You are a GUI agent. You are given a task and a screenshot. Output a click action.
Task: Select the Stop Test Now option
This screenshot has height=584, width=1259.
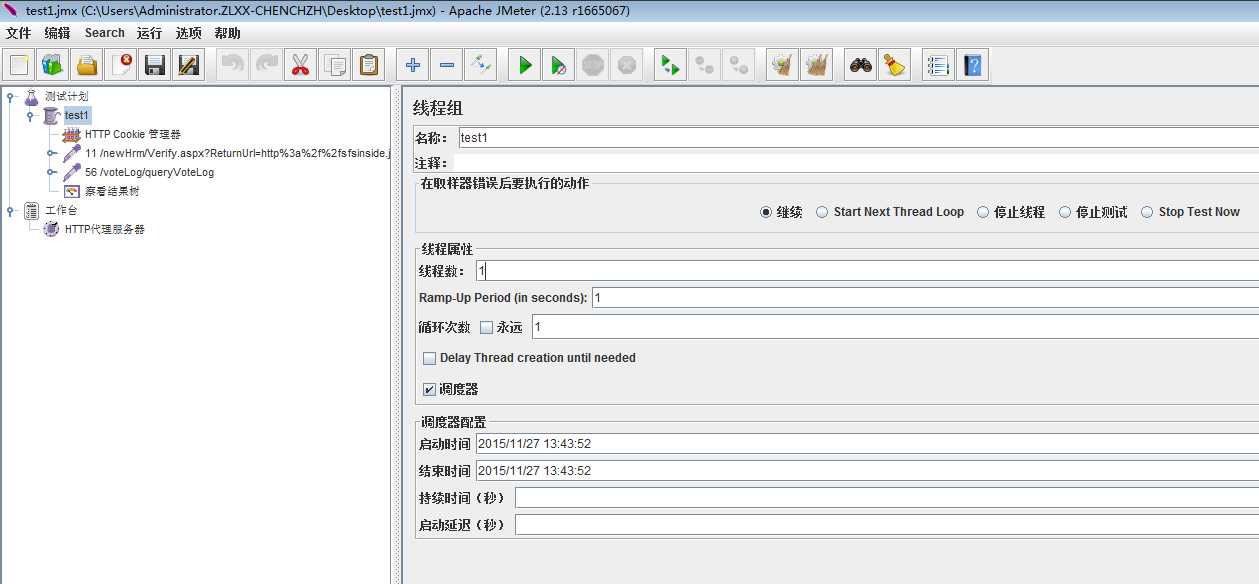click(x=1148, y=212)
